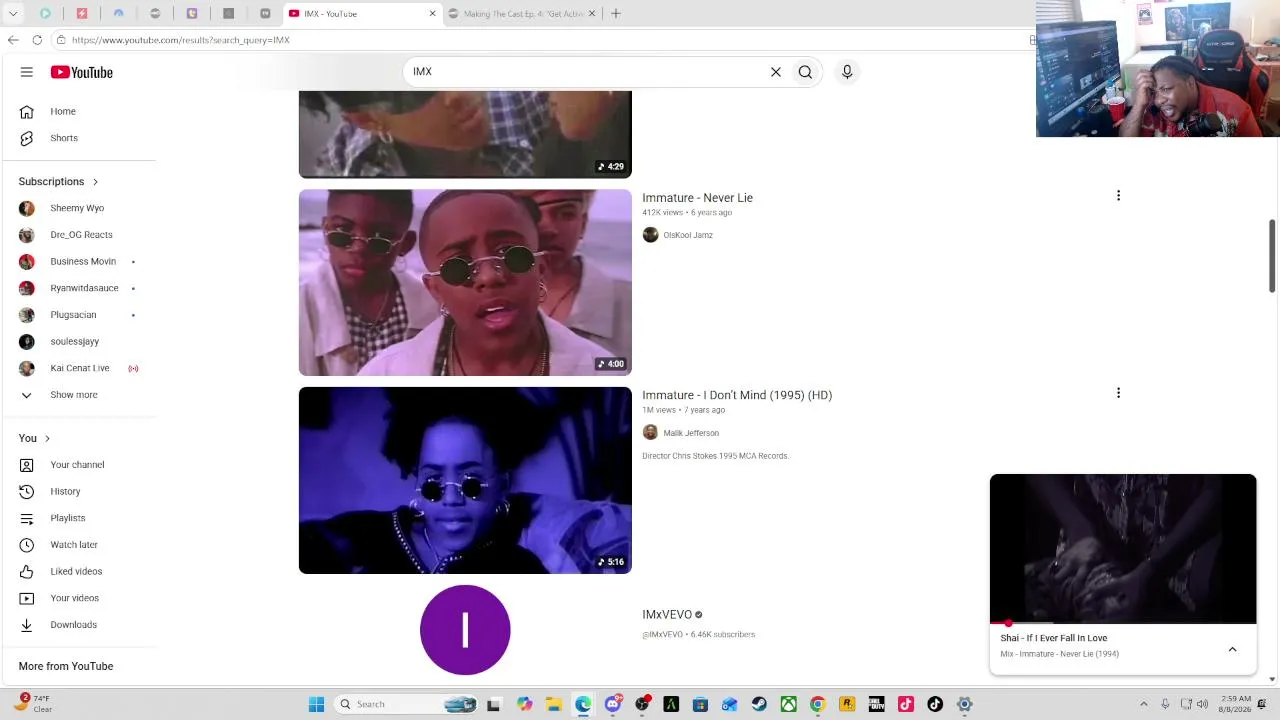
Task: Click the Windows taskbar Search box
Action: 407,704
